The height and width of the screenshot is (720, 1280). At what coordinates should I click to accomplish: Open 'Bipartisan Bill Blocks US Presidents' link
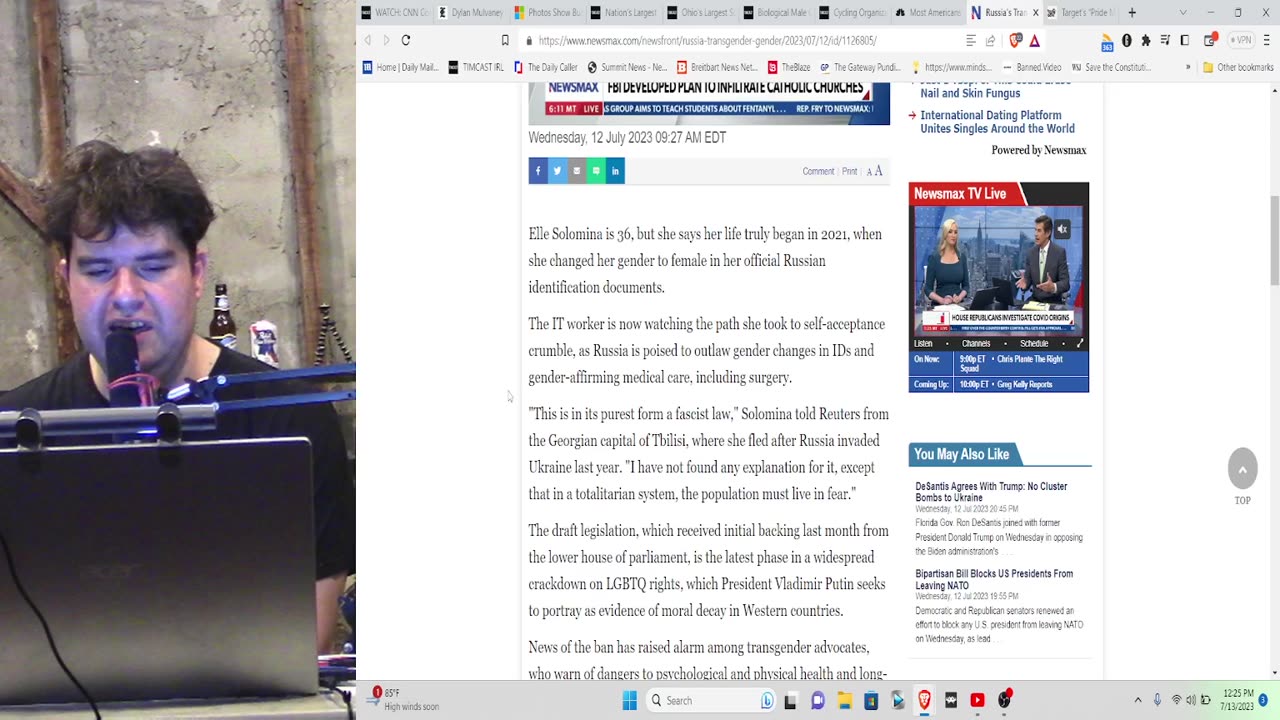pyautogui.click(x=994, y=579)
